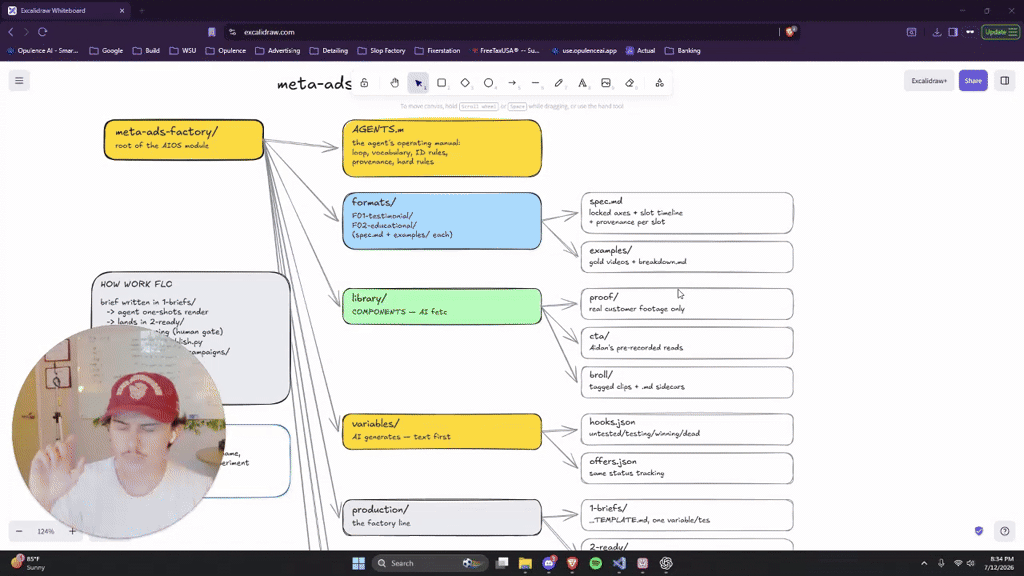Select the production/ gray box
Screen dimensions: 1024x576
pos(442,517)
